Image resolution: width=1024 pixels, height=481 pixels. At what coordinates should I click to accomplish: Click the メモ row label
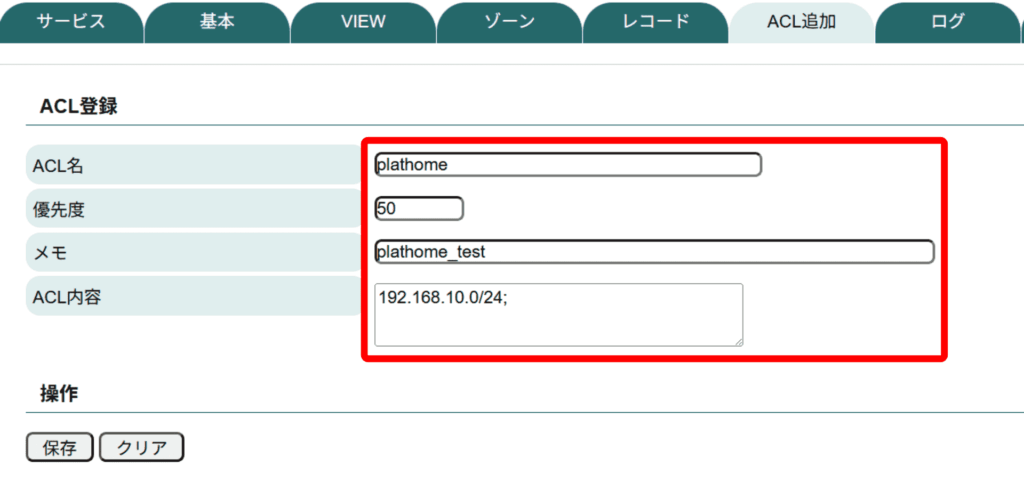(x=50, y=253)
